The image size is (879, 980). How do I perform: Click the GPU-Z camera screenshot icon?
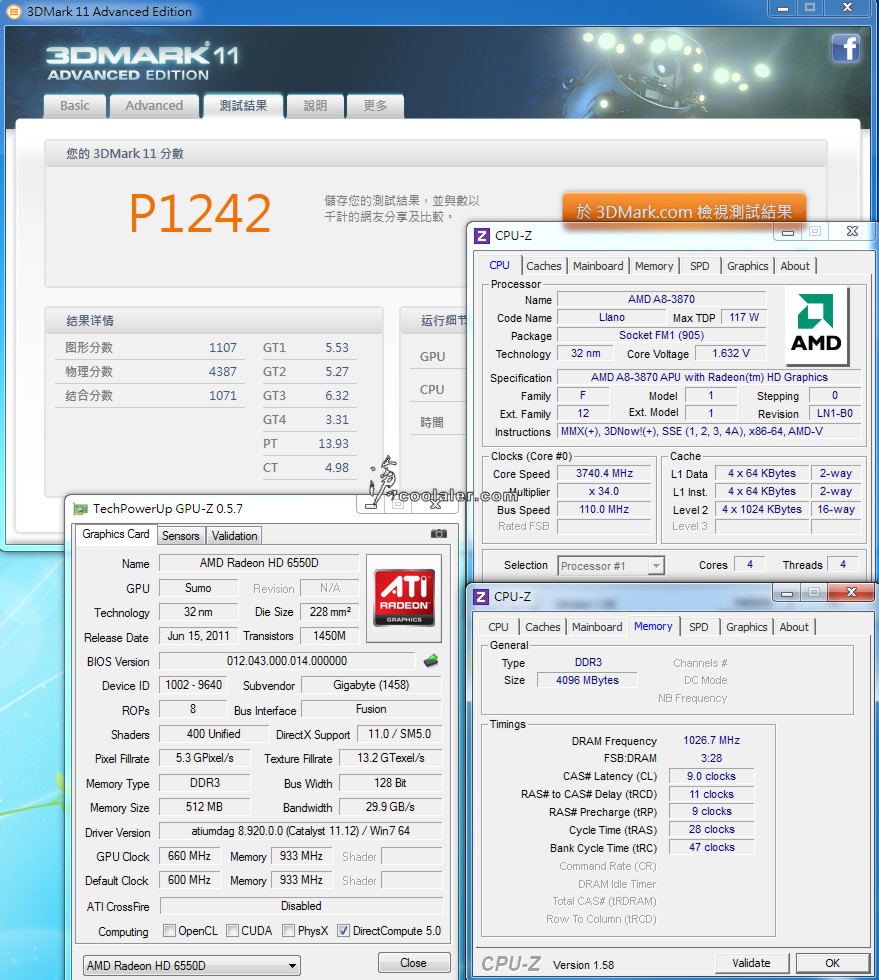tap(439, 534)
